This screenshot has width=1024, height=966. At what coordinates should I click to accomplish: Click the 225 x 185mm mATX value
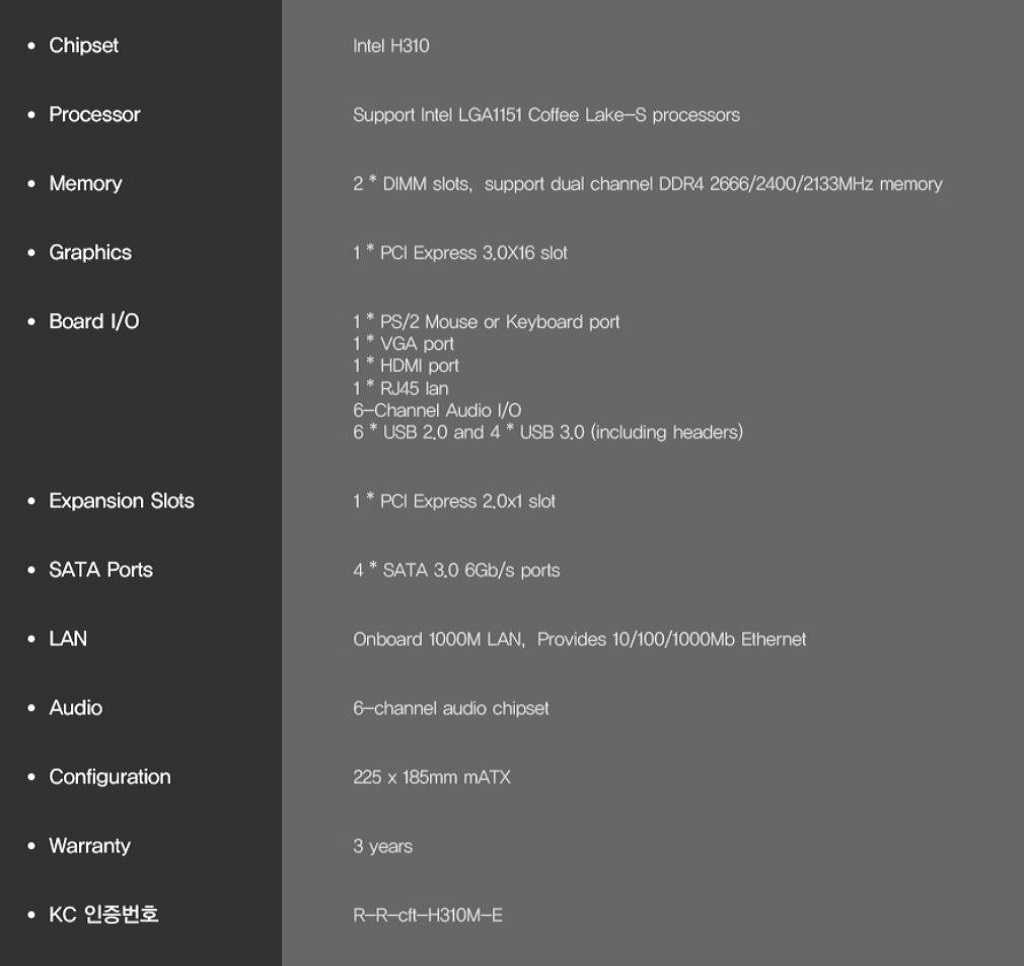coord(431,777)
